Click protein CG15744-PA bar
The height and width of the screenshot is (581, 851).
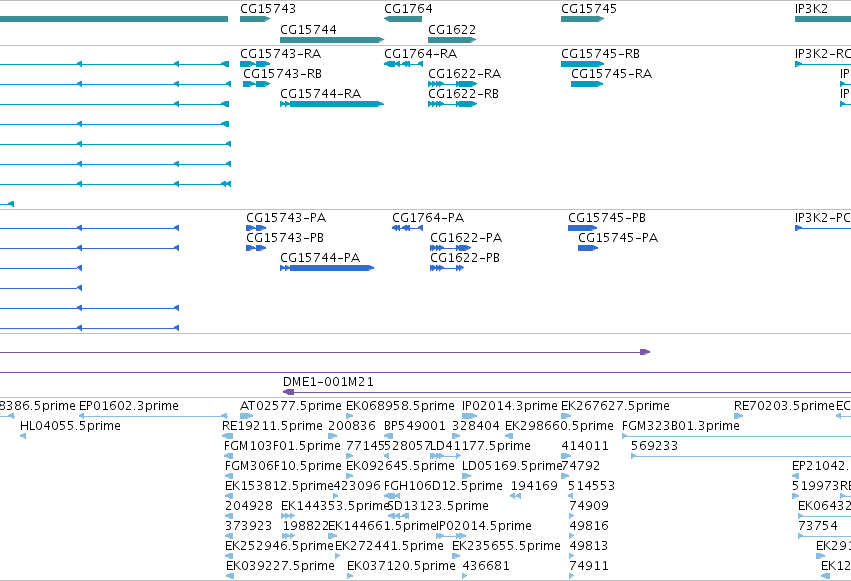click(x=327, y=268)
